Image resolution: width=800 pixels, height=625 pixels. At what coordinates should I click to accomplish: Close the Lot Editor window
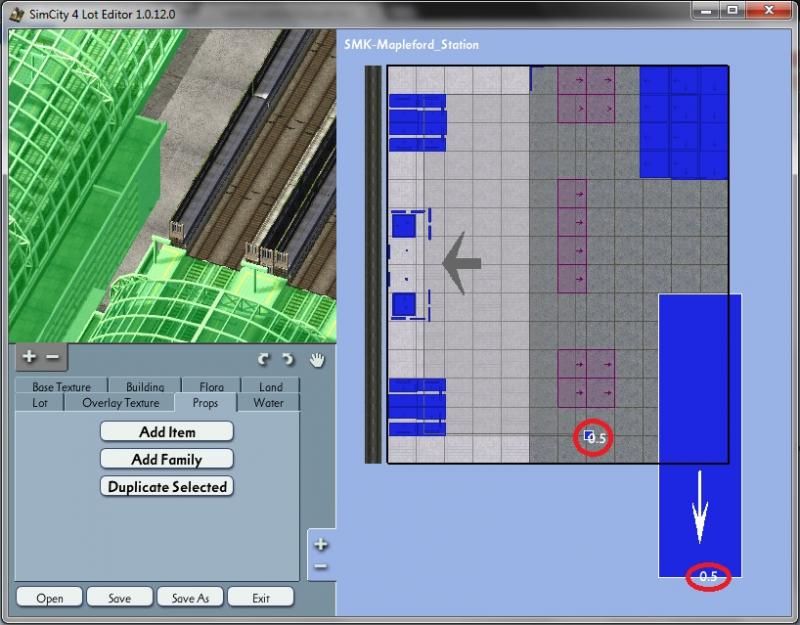(x=769, y=10)
